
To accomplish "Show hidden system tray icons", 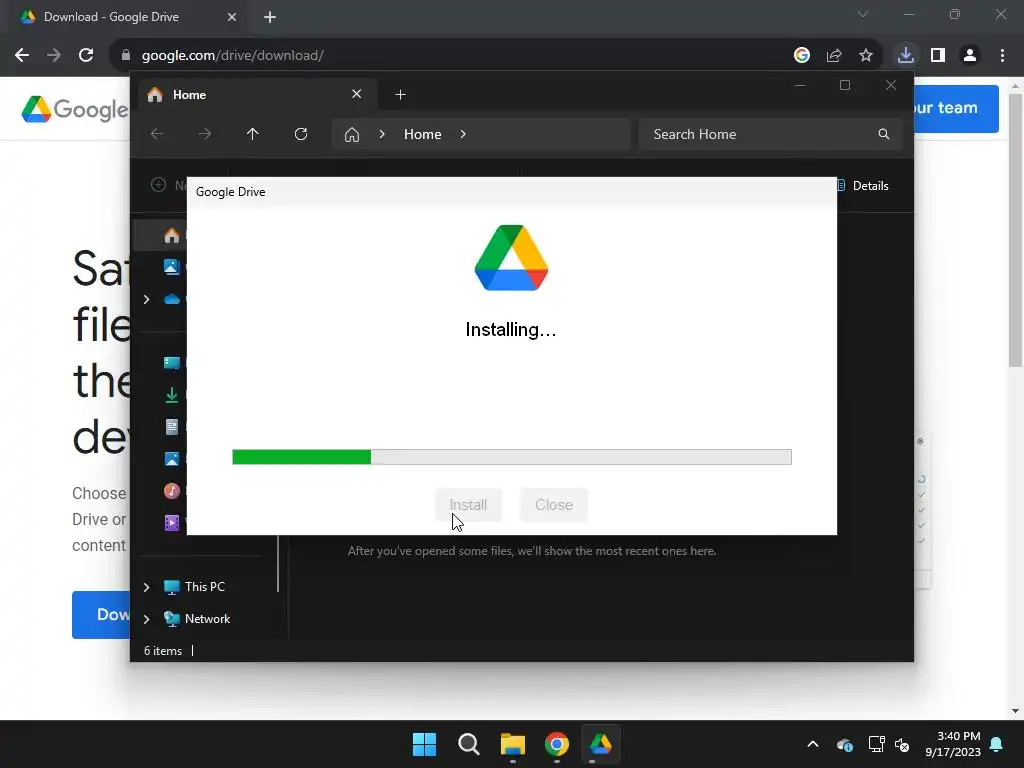I will (812, 744).
